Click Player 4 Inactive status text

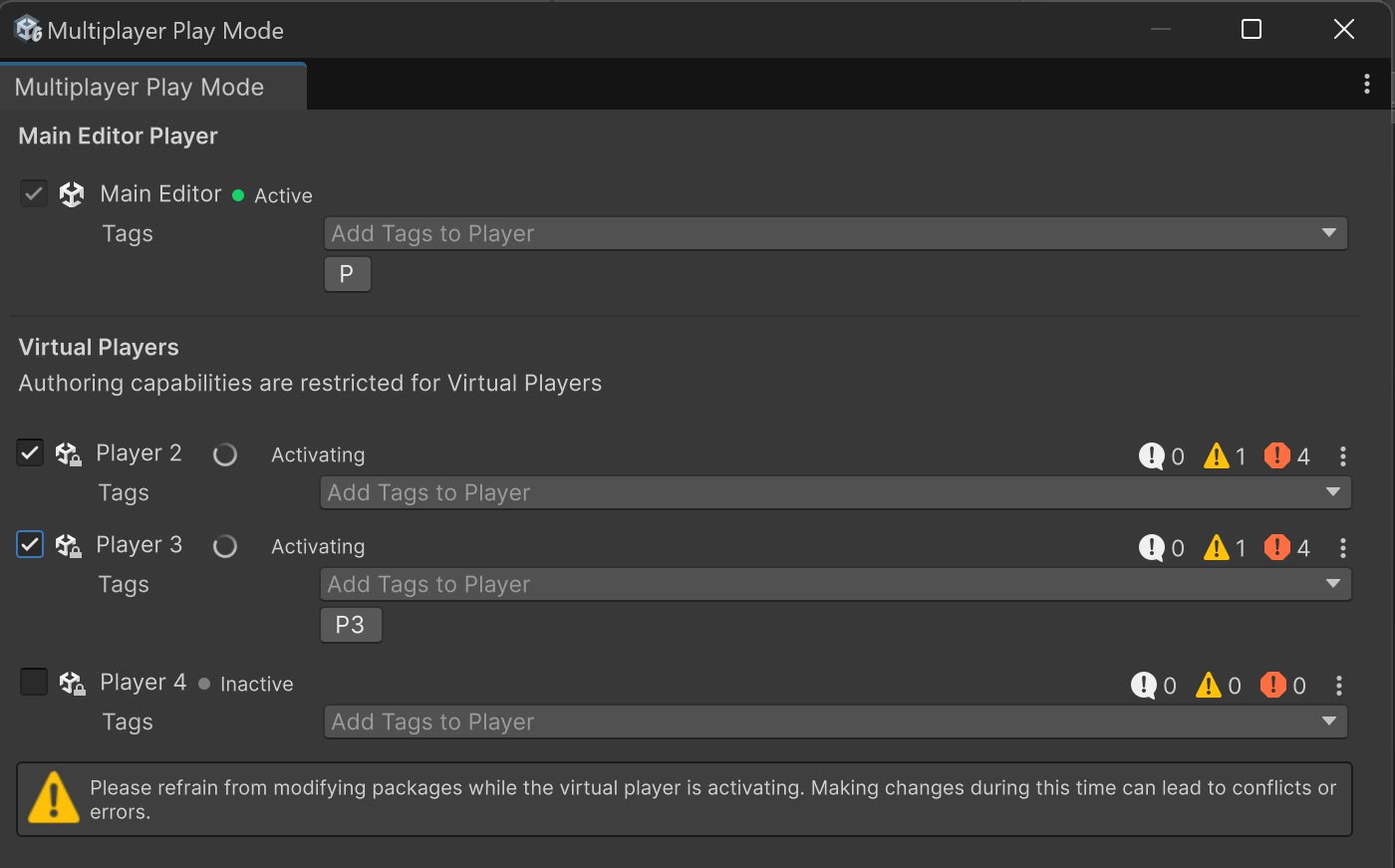click(x=256, y=685)
